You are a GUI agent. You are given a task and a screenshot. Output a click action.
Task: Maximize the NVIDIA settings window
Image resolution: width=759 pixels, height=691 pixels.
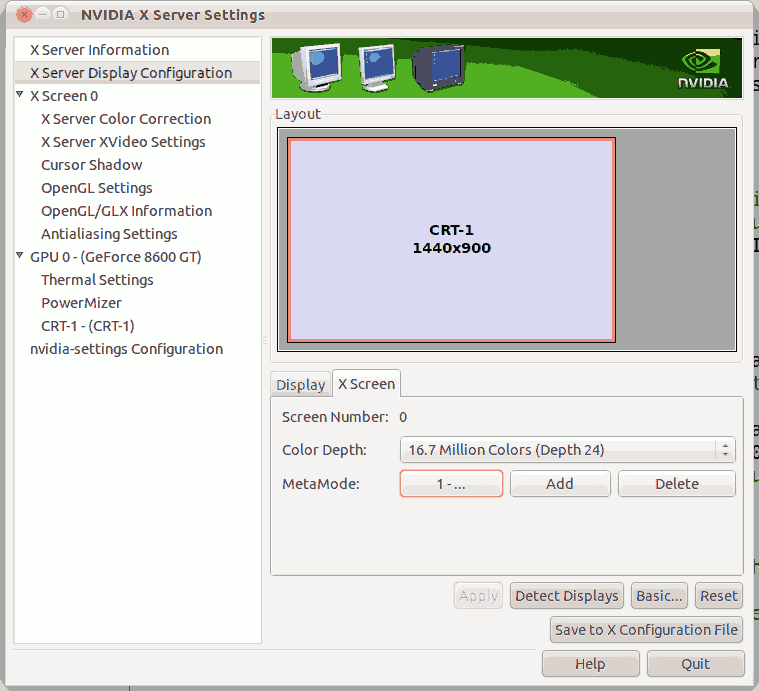click(x=61, y=15)
